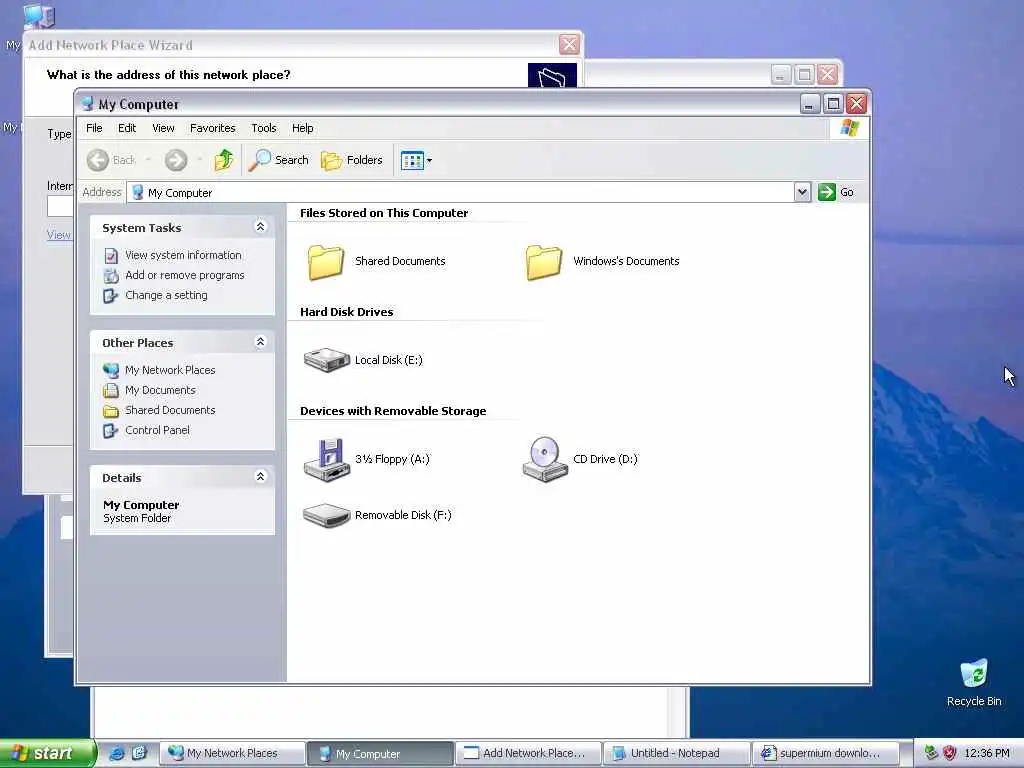This screenshot has height=768, width=1024.
Task: Expand the Address bar dropdown
Action: [803, 192]
